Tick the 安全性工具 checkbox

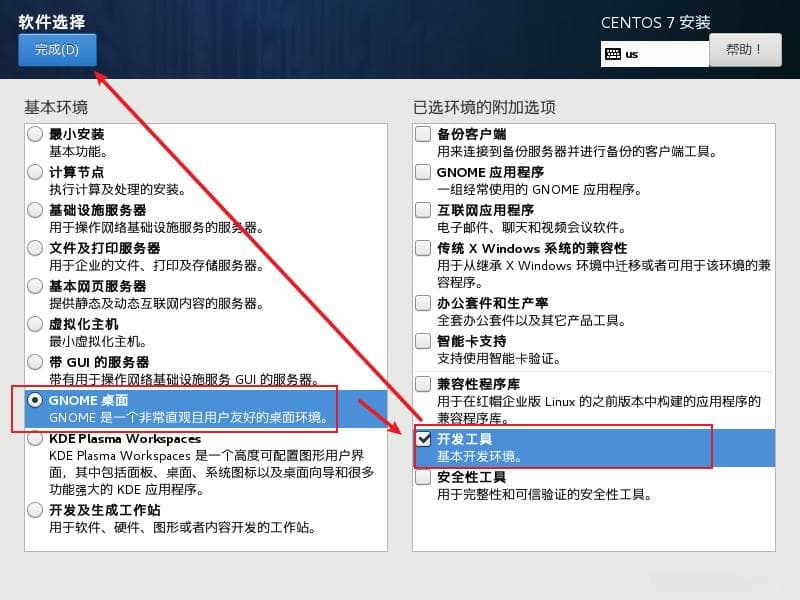[423, 477]
